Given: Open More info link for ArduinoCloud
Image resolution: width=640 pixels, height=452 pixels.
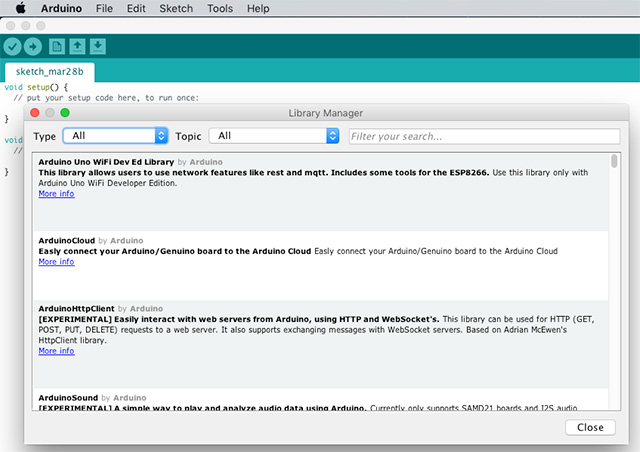Looking at the screenshot, I should point(56,261).
